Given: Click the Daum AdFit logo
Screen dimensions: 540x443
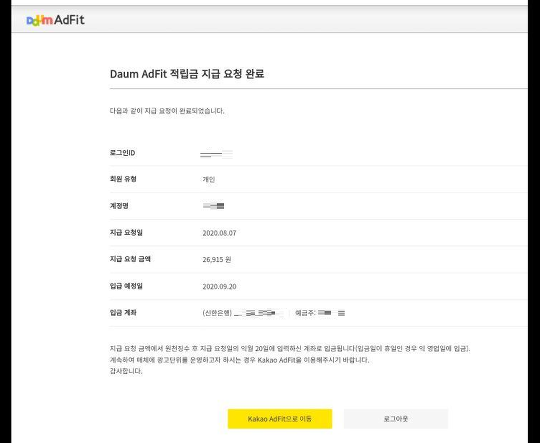Looking at the screenshot, I should (55, 20).
